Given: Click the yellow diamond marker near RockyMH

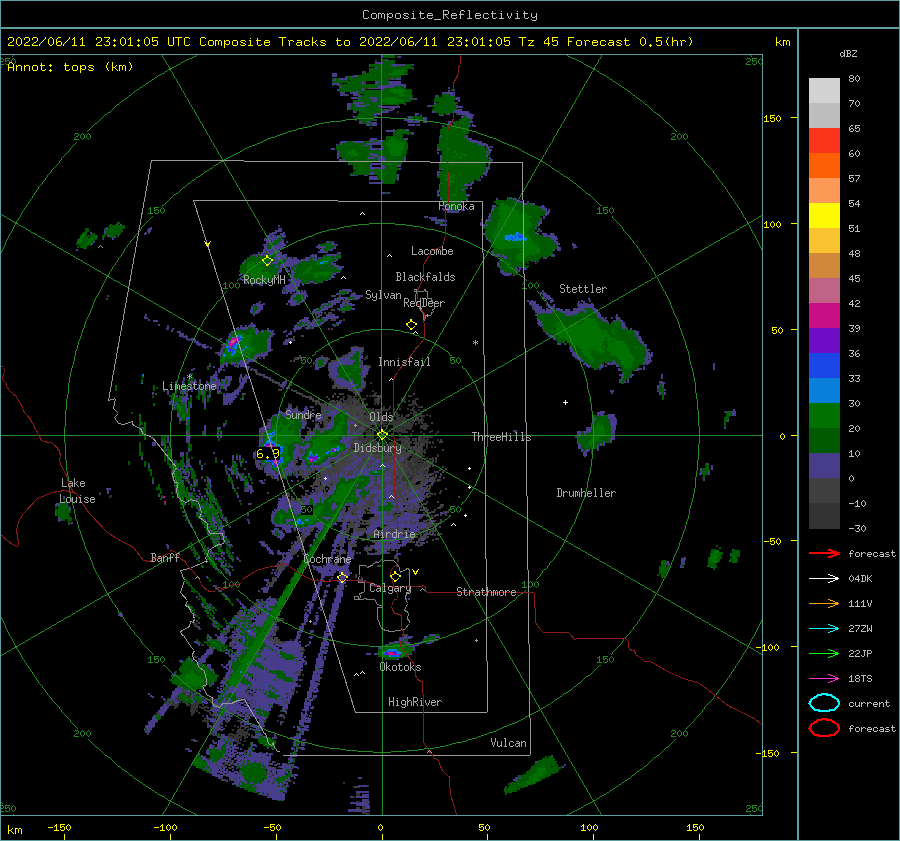Looking at the screenshot, I should pos(267,261).
